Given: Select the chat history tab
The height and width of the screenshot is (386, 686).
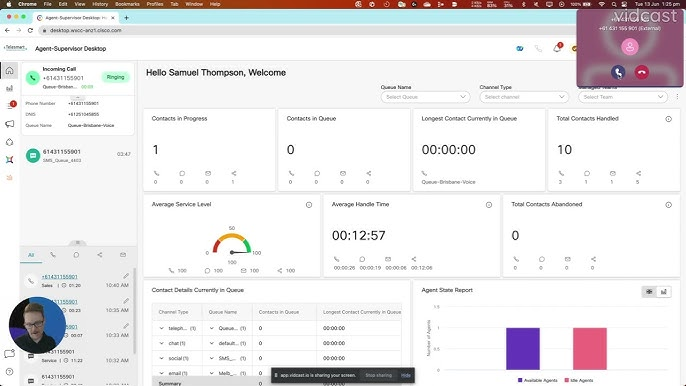Looking at the screenshot, I should [x=76, y=255].
